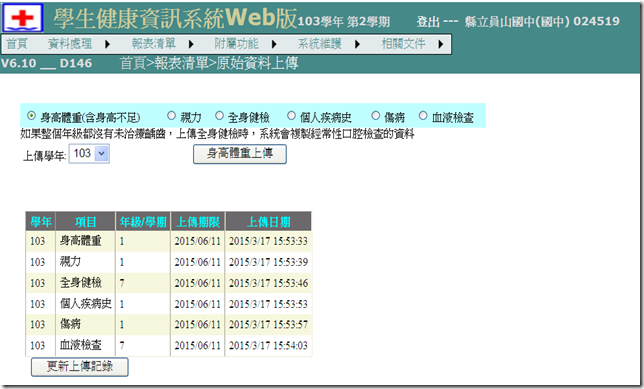
Task: Click upload date 2015/3/17 15:53:53
Action: pyautogui.click(x=268, y=304)
